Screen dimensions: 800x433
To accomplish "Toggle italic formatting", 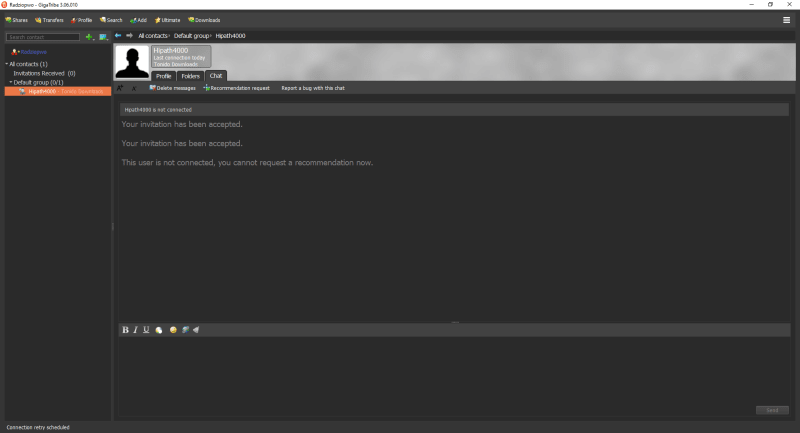I will 136,330.
